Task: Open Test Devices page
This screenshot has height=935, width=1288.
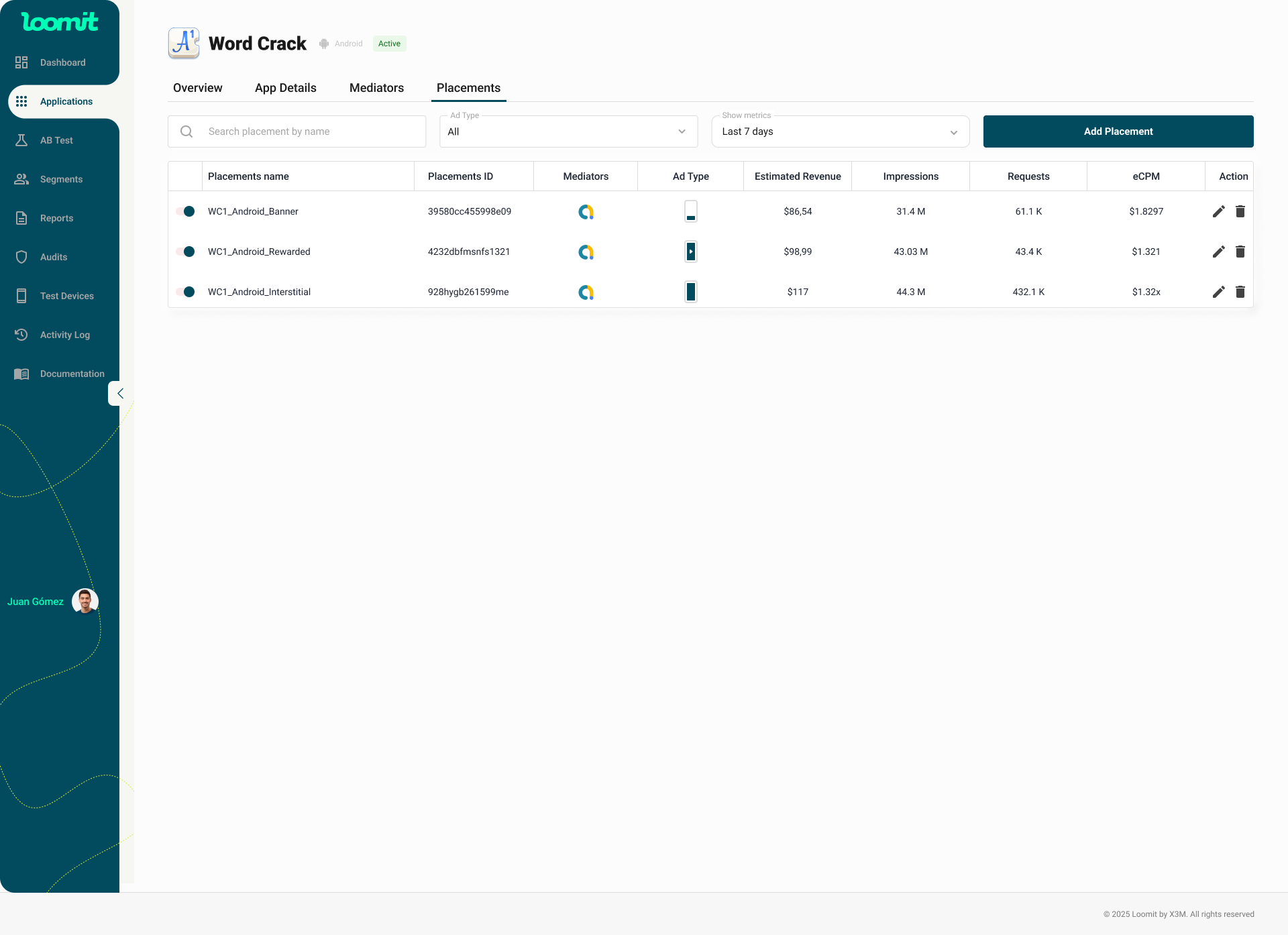Action: (x=67, y=296)
